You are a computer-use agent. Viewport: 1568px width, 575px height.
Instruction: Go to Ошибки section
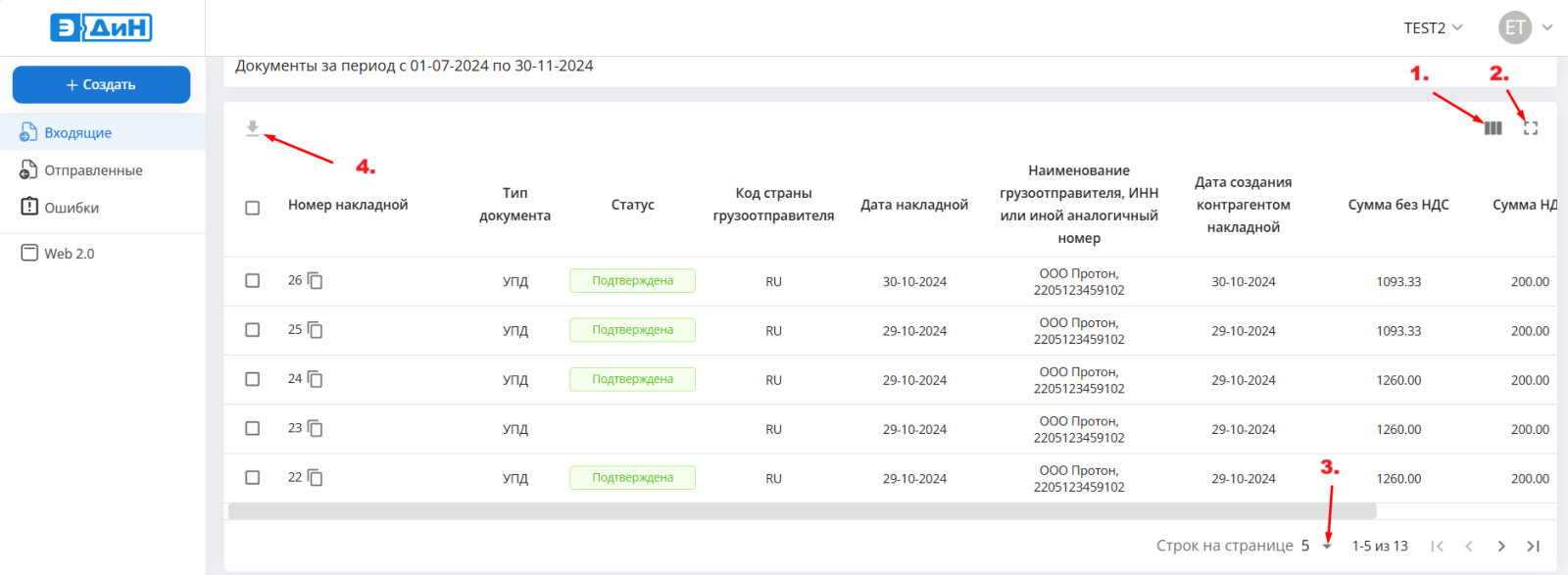pos(72,208)
